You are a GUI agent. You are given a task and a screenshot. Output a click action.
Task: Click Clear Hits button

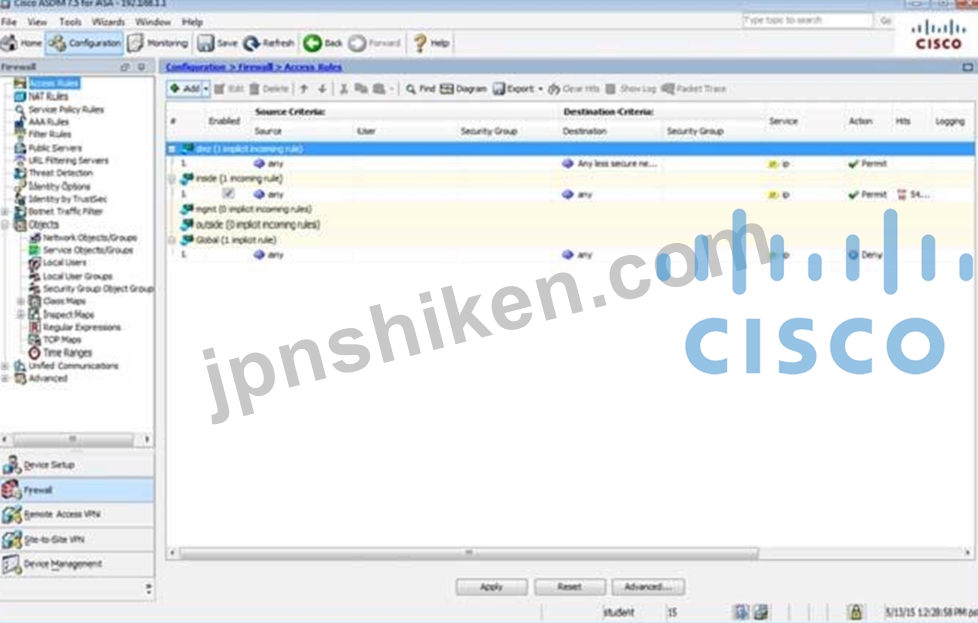pos(574,89)
